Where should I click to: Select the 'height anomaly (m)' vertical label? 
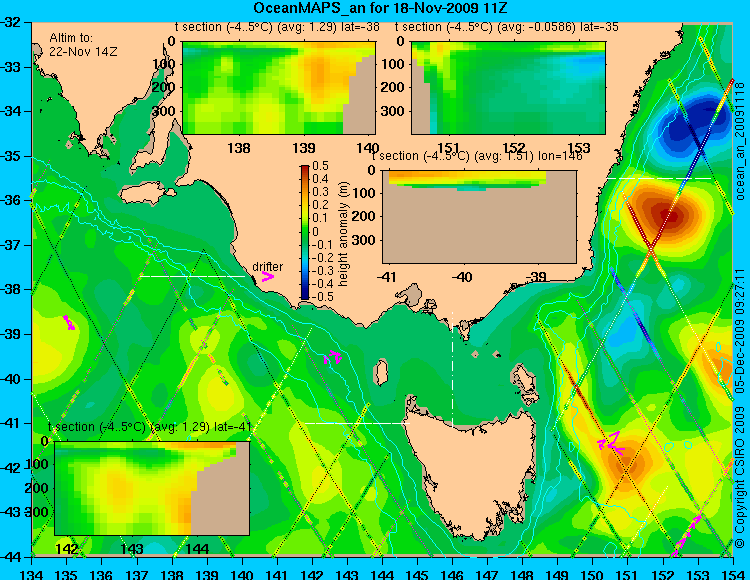343,234
